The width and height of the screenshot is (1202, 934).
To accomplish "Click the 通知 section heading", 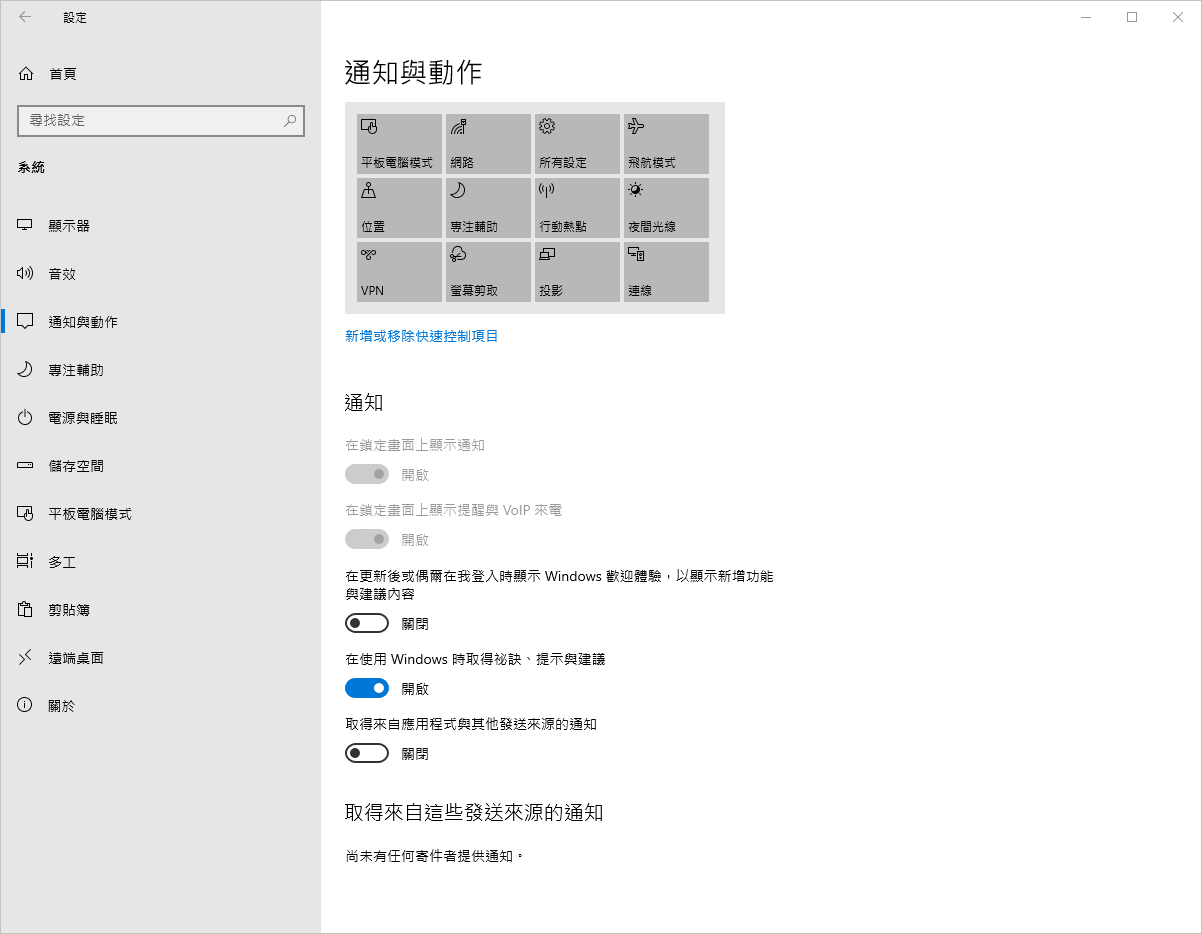I will click(364, 403).
